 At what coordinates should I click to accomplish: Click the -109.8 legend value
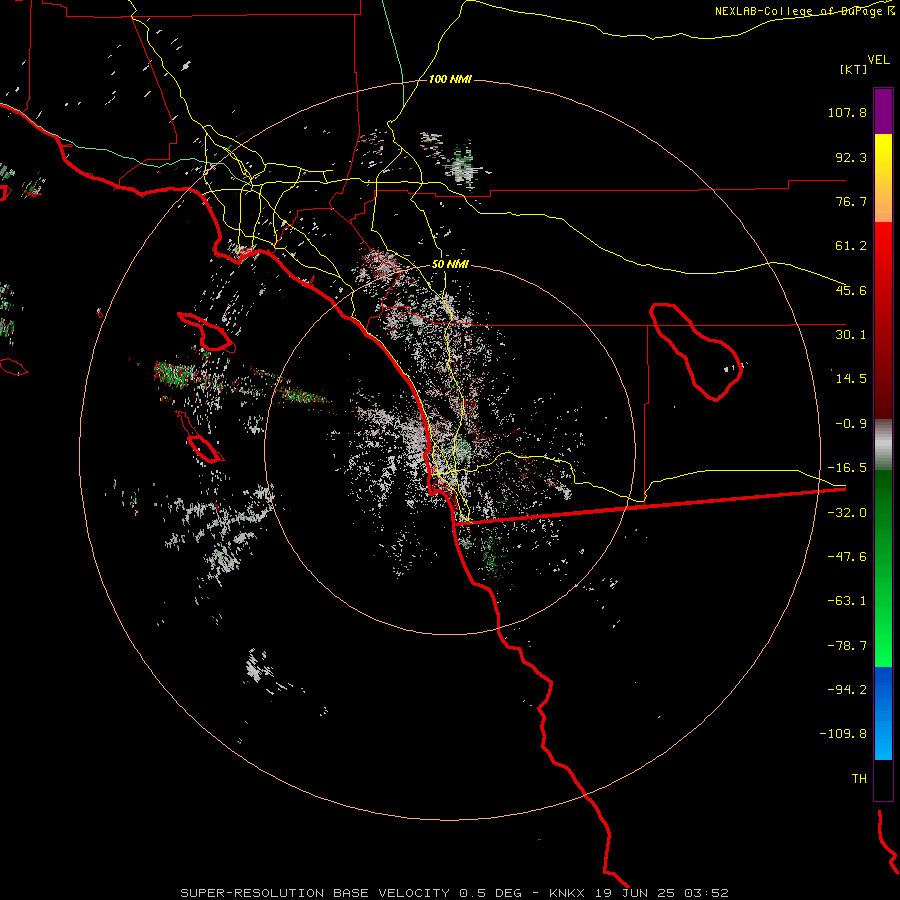point(843,734)
